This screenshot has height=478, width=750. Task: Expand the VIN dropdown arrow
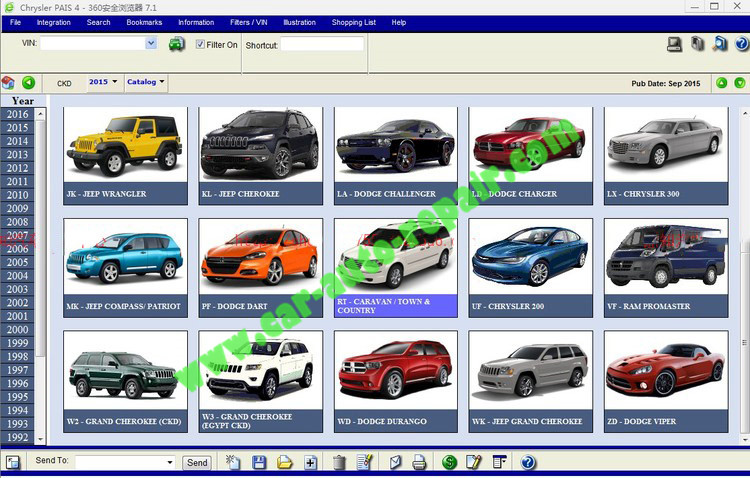pos(151,44)
